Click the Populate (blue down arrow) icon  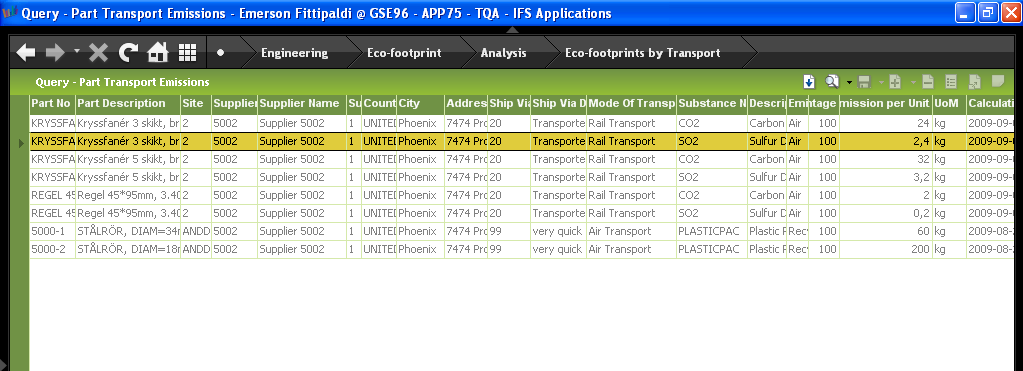[x=809, y=82]
